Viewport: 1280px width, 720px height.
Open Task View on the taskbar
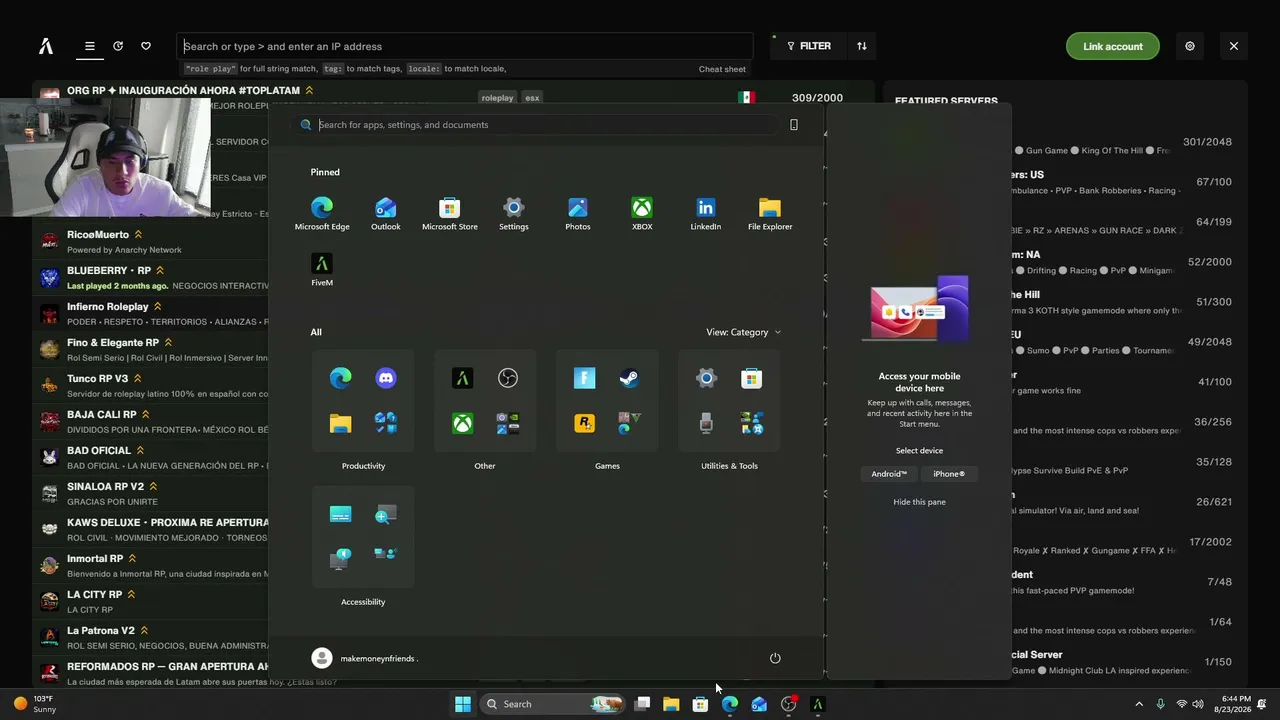643,704
